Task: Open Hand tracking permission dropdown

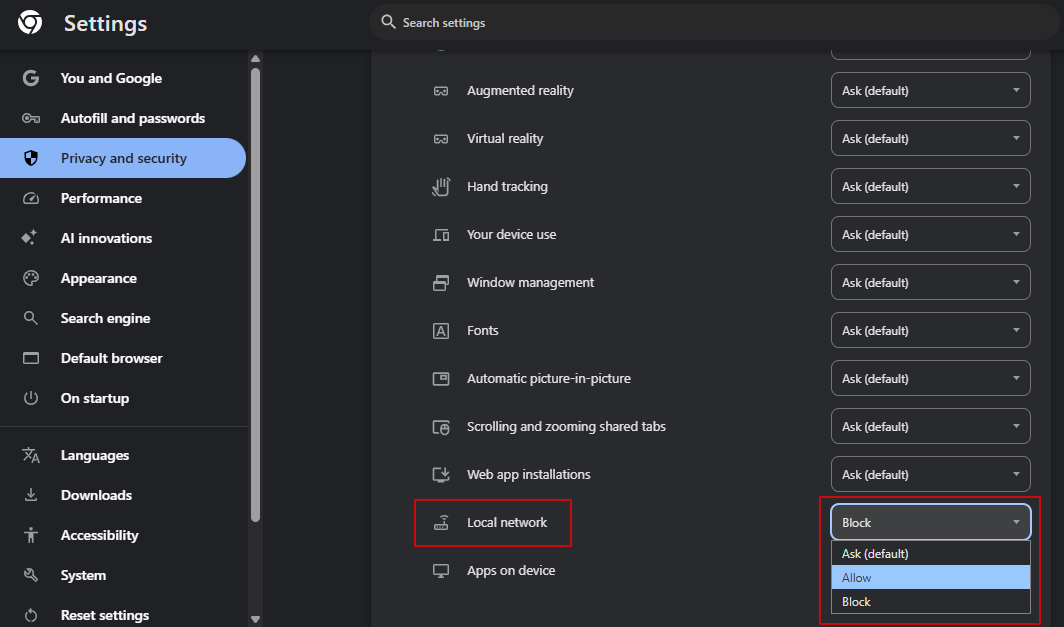Action: pyautogui.click(x=930, y=187)
